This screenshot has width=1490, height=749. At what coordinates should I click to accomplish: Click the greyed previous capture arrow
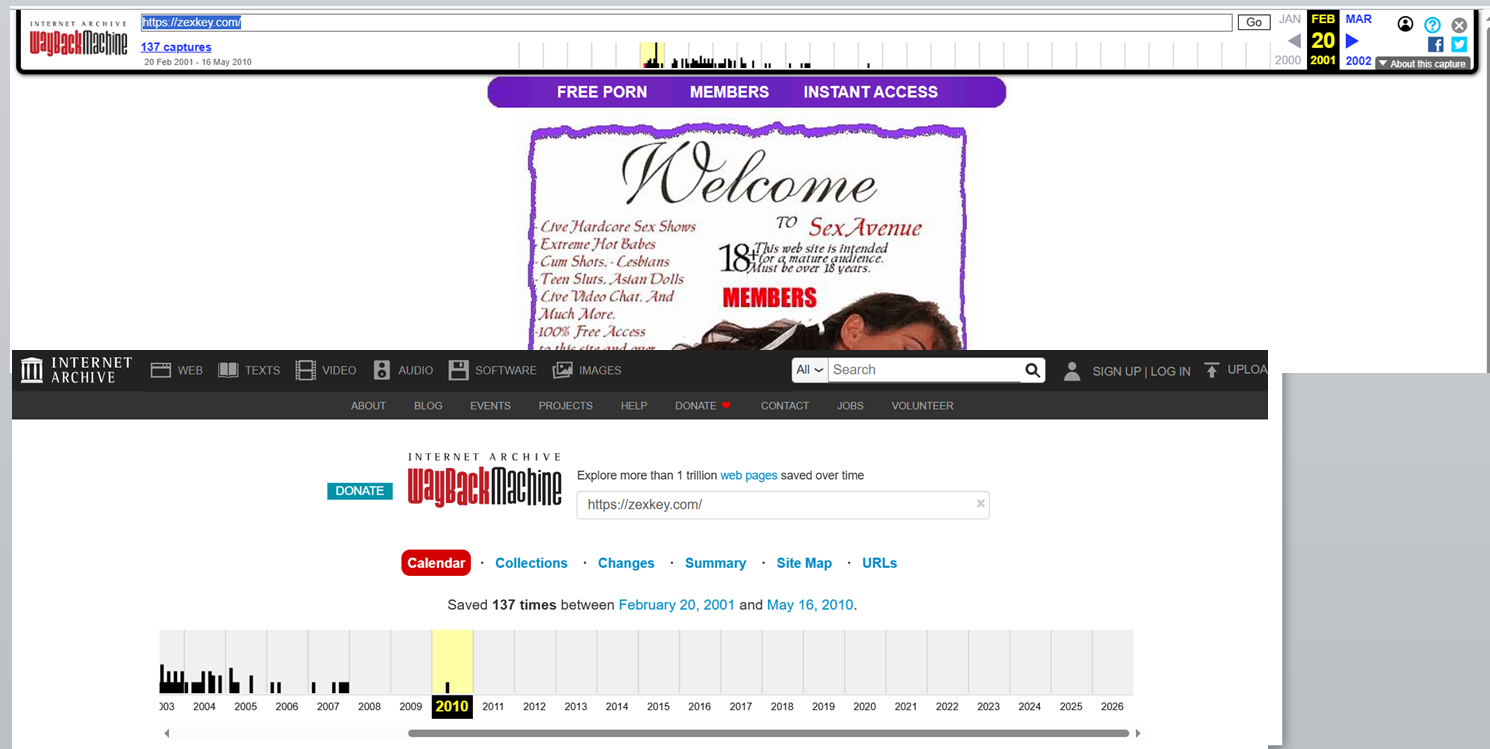pyautogui.click(x=1294, y=41)
